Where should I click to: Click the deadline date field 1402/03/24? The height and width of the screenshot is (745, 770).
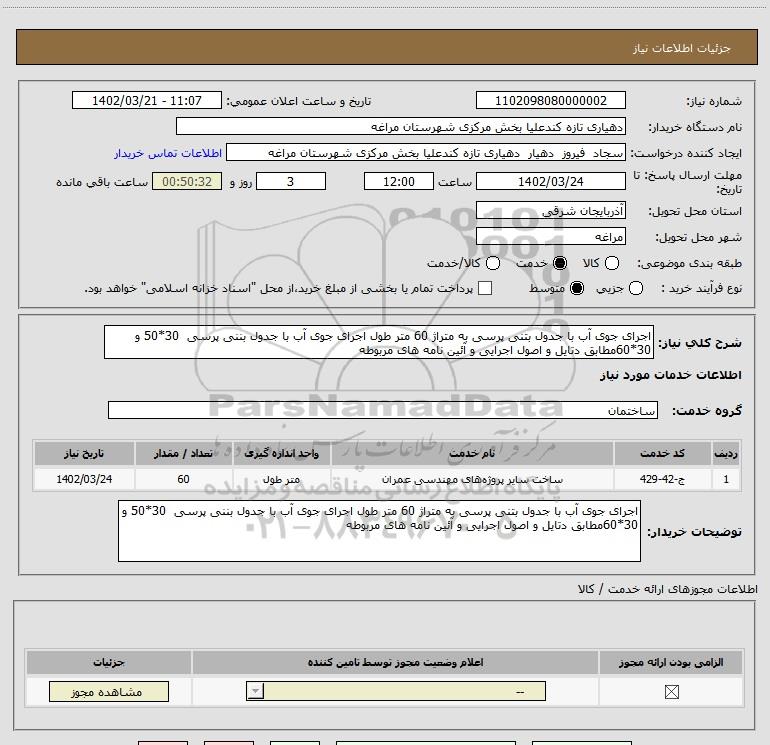550,181
